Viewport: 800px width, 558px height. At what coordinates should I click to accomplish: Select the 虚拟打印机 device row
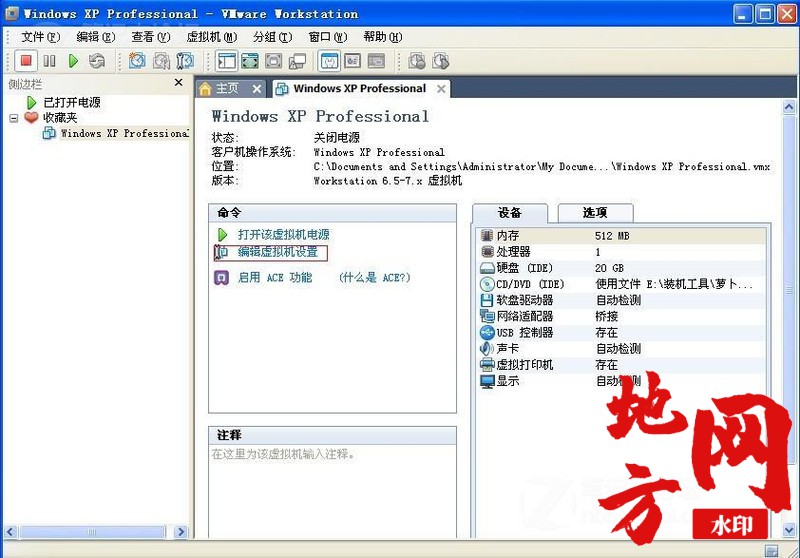pos(622,365)
